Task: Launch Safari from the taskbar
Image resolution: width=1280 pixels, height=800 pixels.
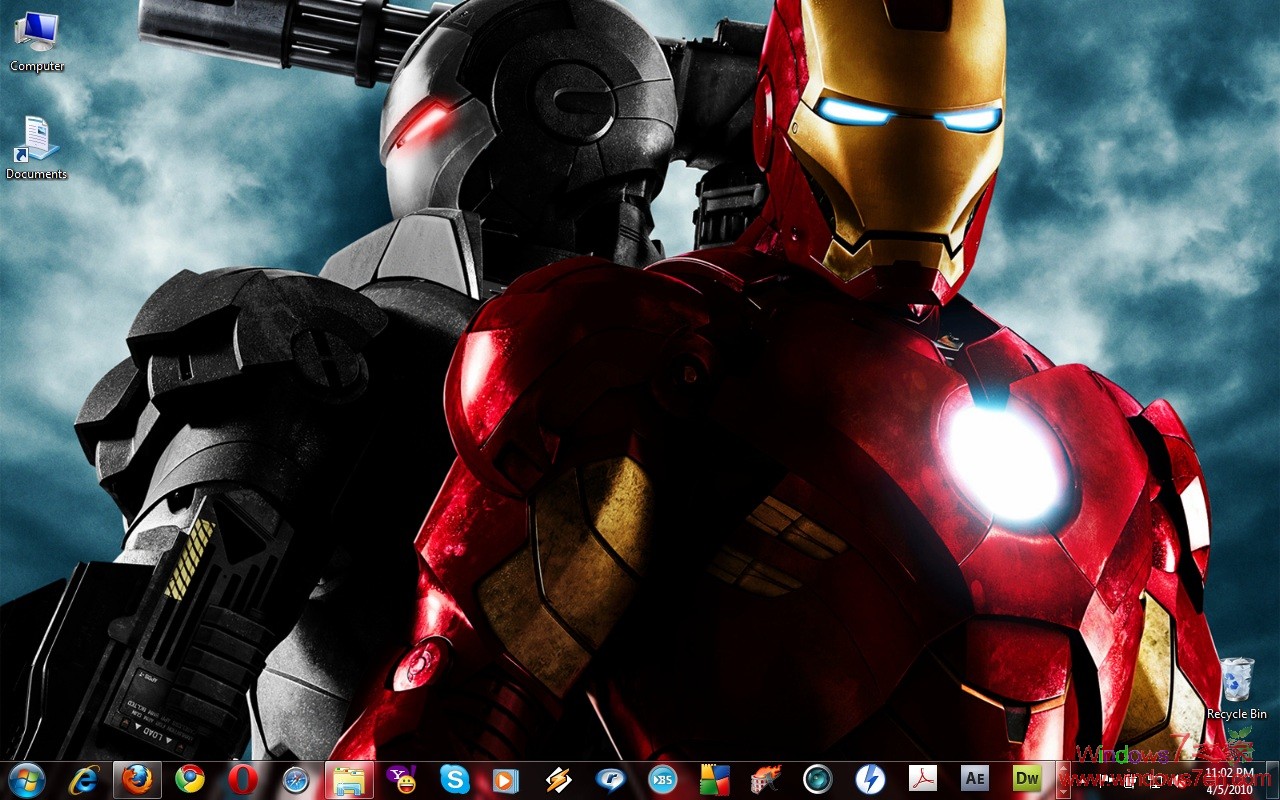Action: 293,780
